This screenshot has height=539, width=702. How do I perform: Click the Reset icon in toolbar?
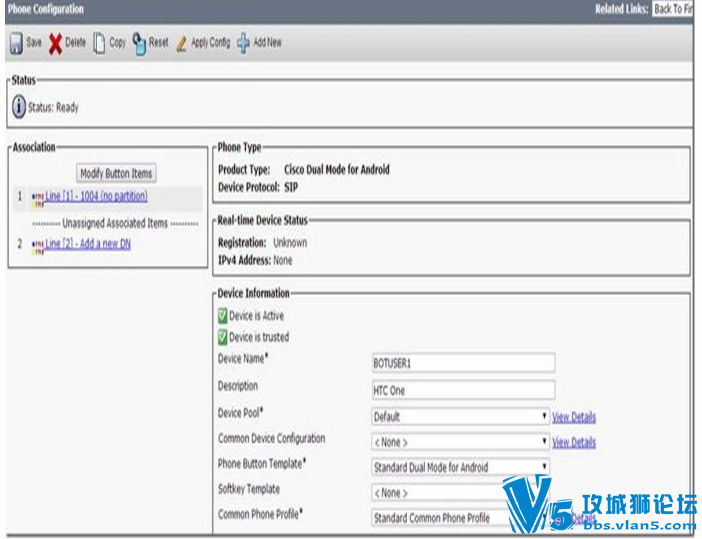139,44
